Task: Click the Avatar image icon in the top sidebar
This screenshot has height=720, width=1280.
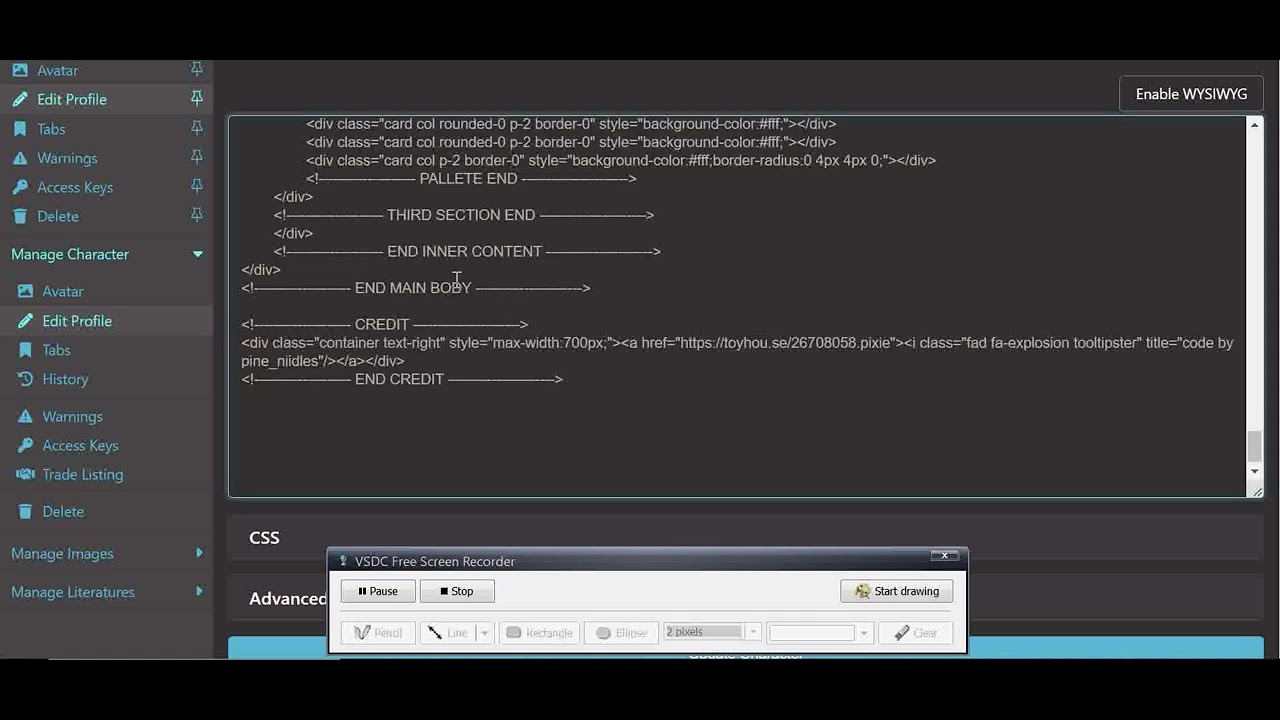Action: click(20, 70)
